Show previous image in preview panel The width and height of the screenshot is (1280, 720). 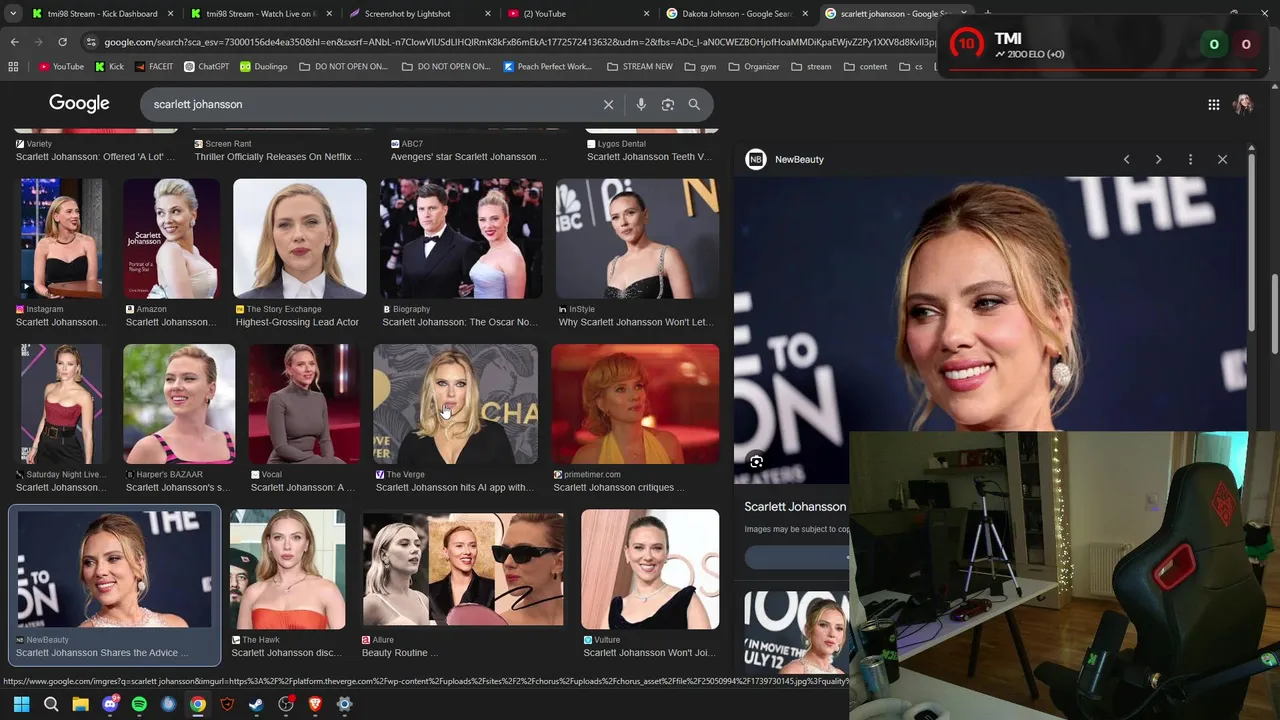point(1127,159)
